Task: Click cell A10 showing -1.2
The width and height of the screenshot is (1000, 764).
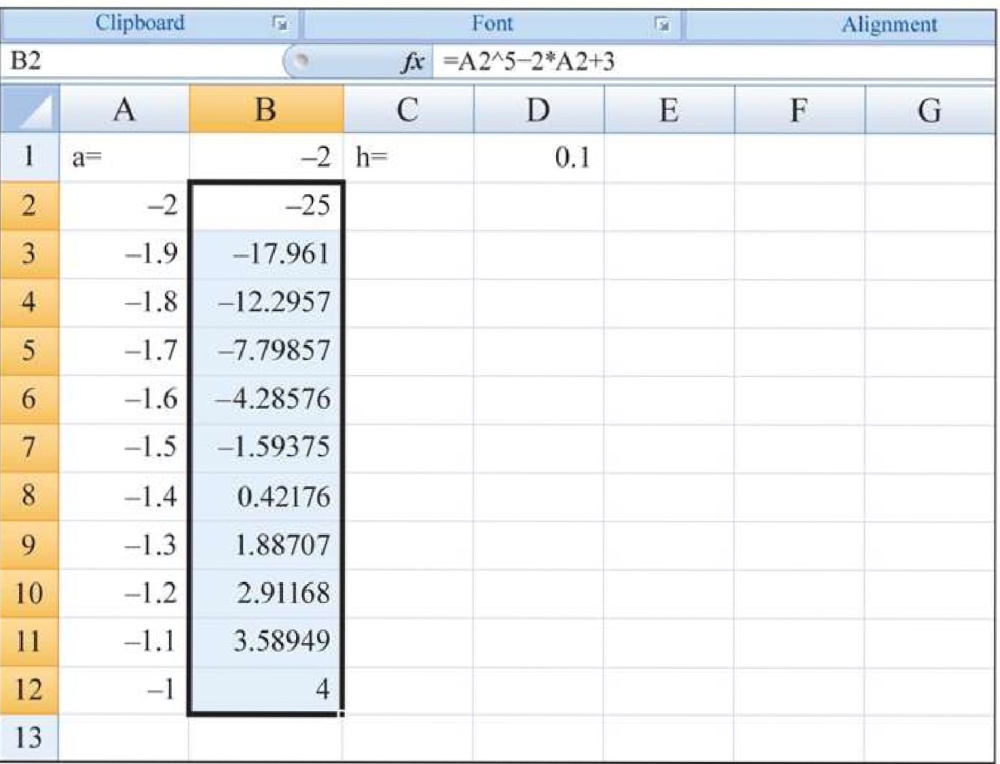Action: click(124, 594)
